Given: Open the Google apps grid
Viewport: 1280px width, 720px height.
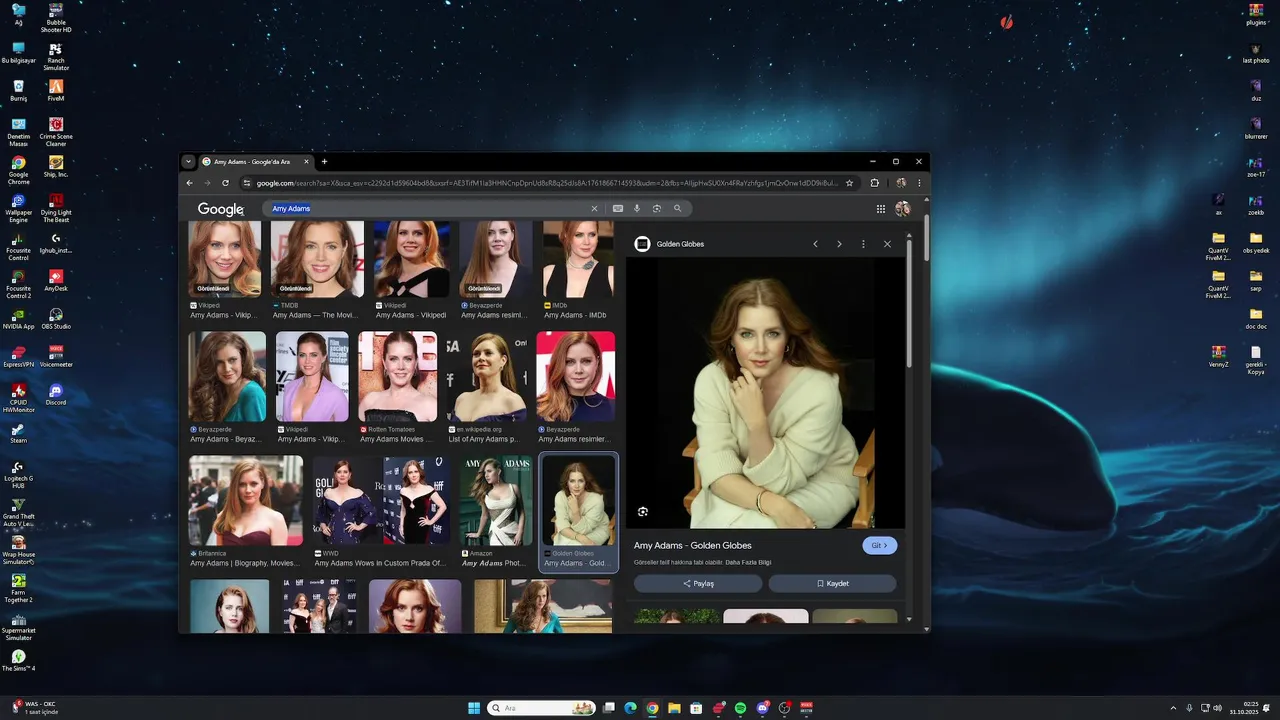Looking at the screenshot, I should 881,209.
